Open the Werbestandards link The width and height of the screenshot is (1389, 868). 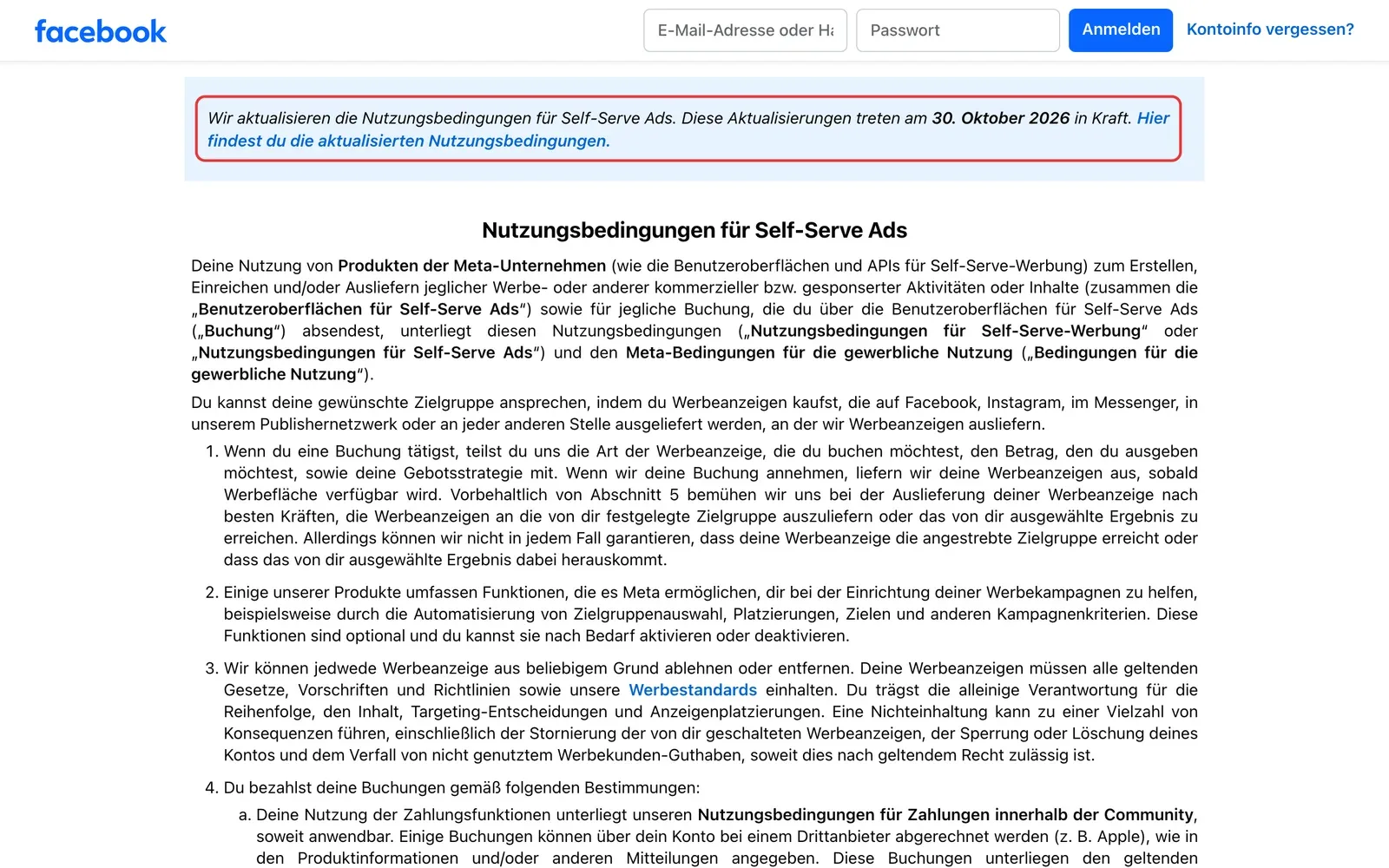pos(693,690)
